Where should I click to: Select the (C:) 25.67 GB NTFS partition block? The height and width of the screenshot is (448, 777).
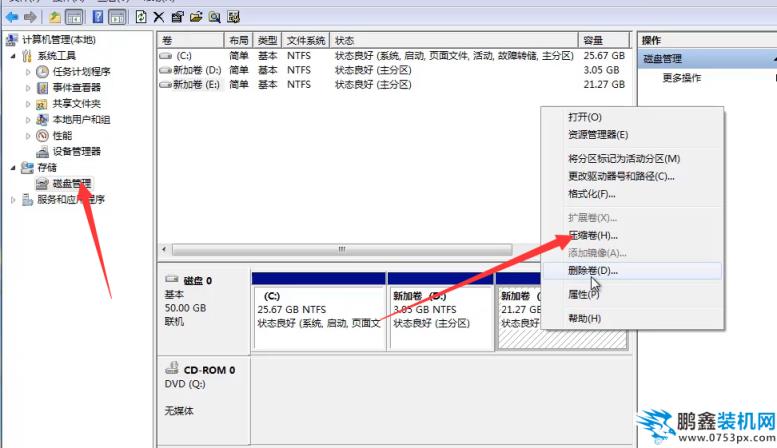[319, 317]
